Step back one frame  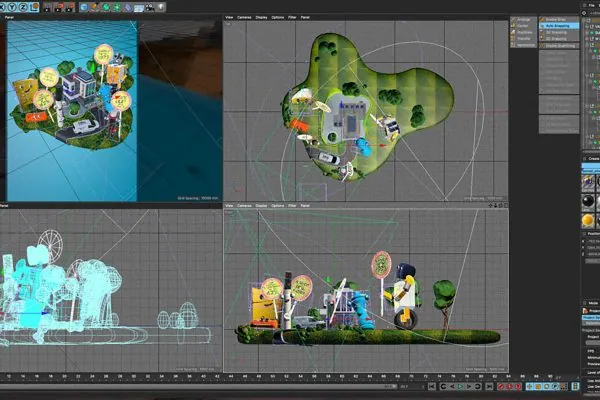click(452, 387)
